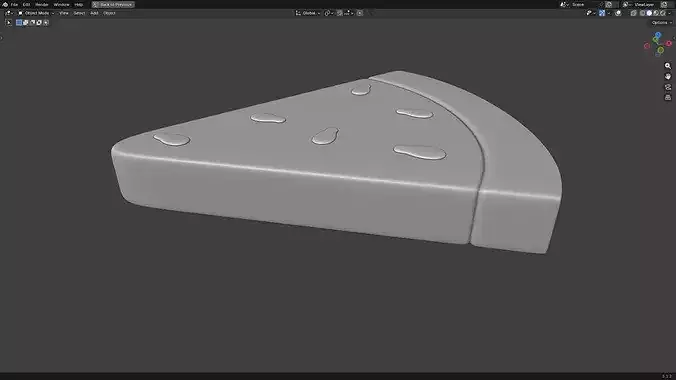This screenshot has height=380, width=676.
Task: Open the object types visibility dropdown
Action: 591,13
